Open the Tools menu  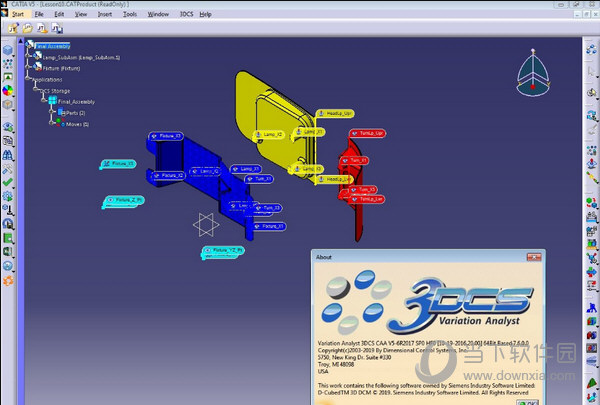pyautogui.click(x=130, y=14)
